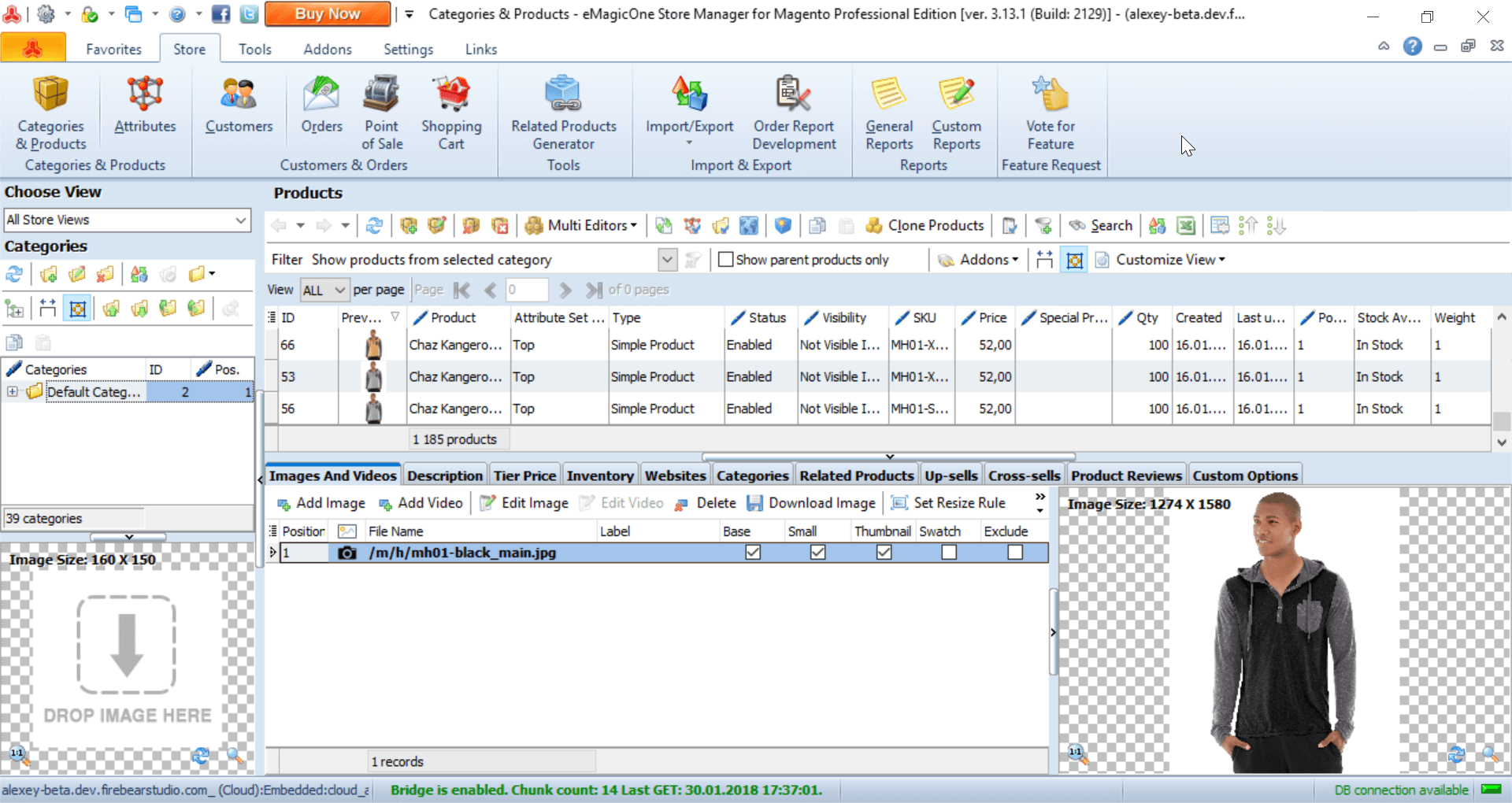Check the Exclude image checkbox
This screenshot has width=1512, height=803.
point(1015,553)
